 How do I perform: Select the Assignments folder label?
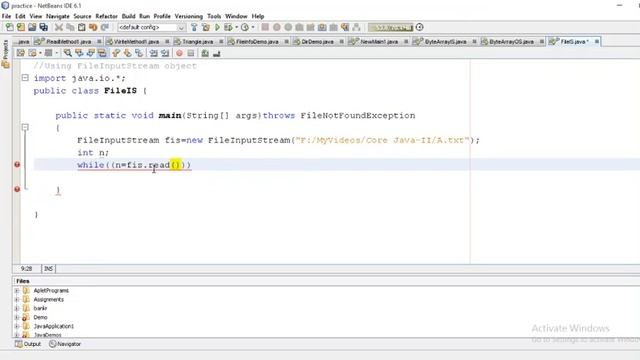[49, 300]
